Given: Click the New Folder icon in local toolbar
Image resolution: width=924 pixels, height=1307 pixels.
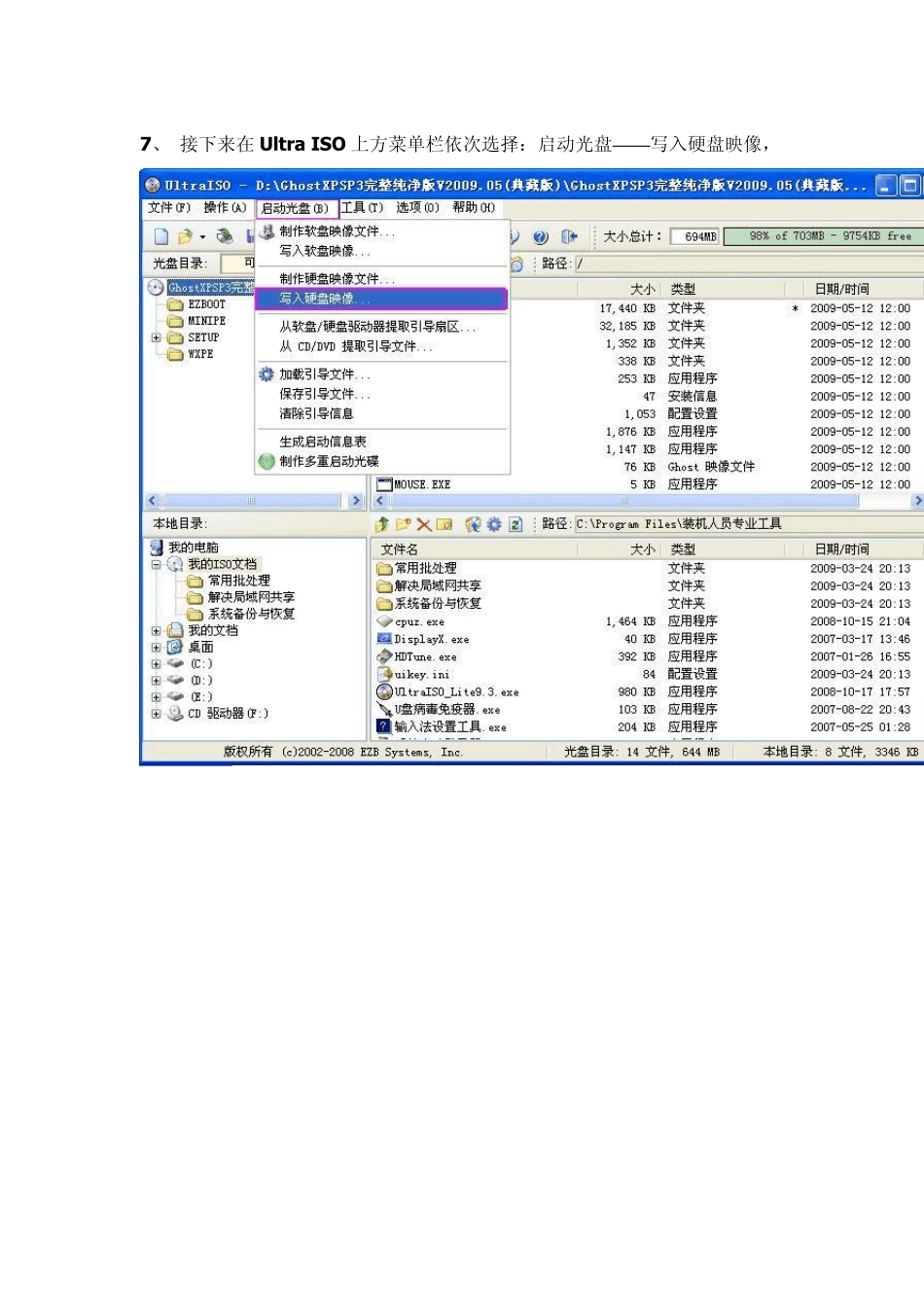Looking at the screenshot, I should coord(403,524).
